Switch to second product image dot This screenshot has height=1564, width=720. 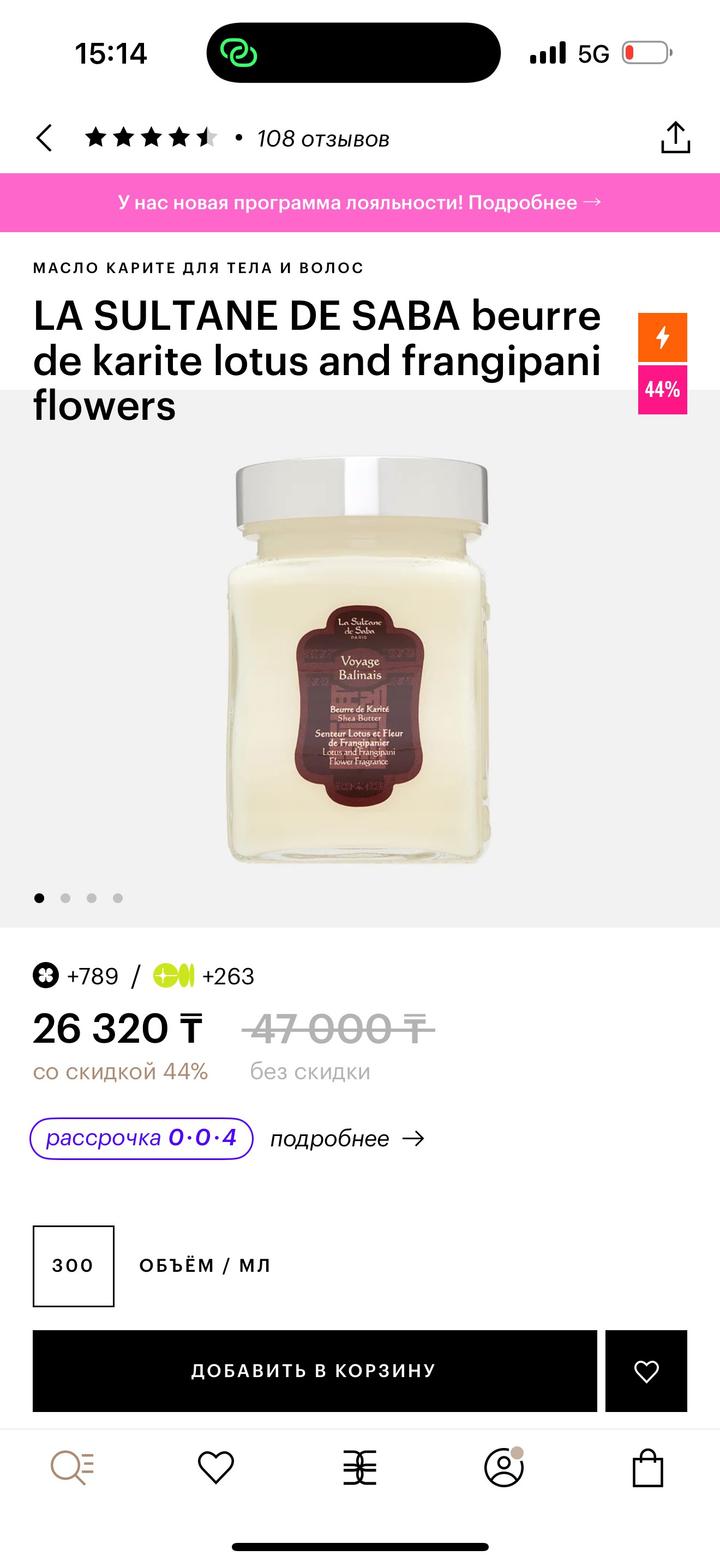pos(65,898)
